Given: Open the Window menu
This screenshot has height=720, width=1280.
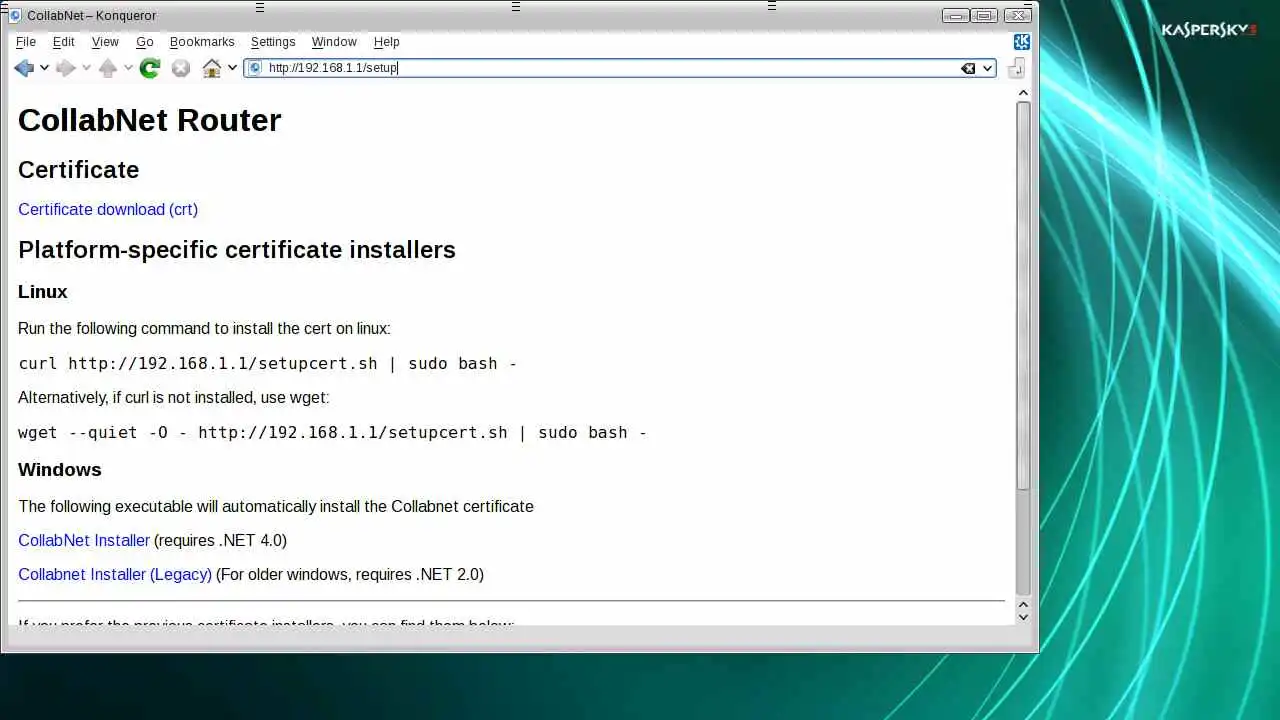Looking at the screenshot, I should tap(334, 42).
